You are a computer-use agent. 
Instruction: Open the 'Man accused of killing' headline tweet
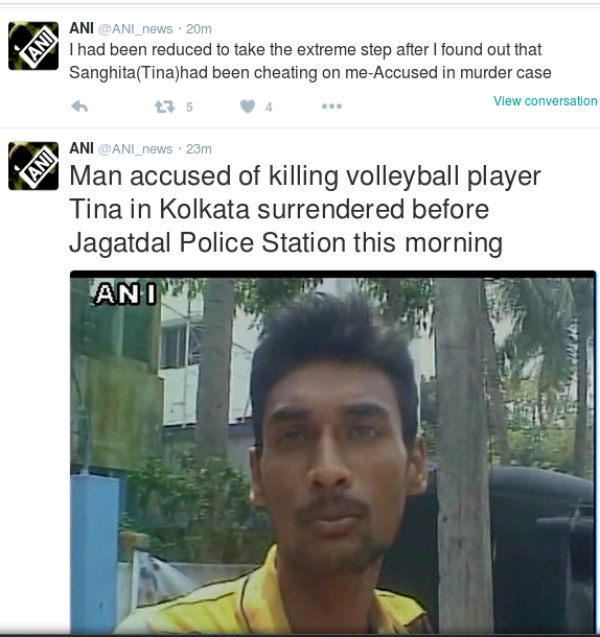[x=305, y=209]
